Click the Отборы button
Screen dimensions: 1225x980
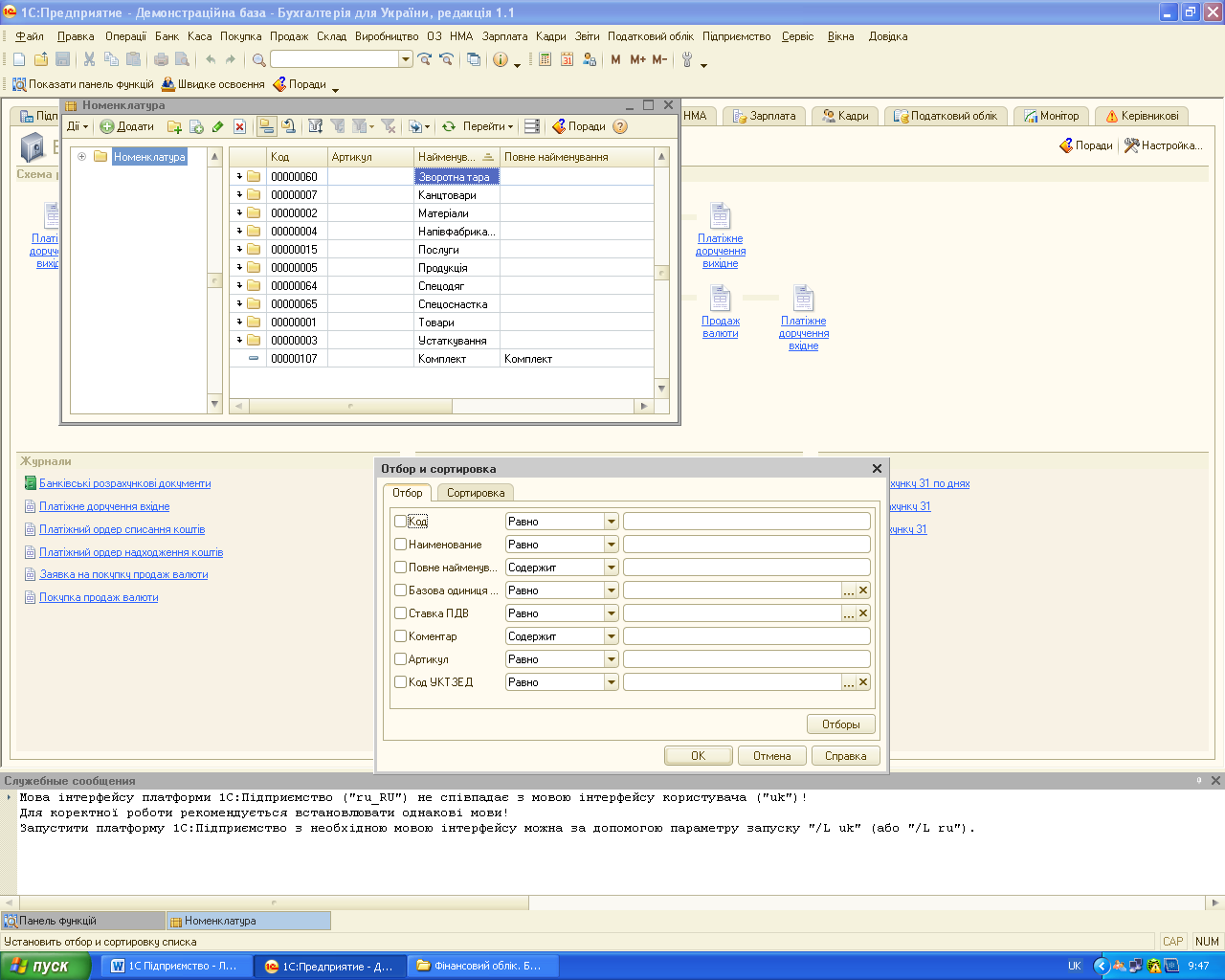841,724
